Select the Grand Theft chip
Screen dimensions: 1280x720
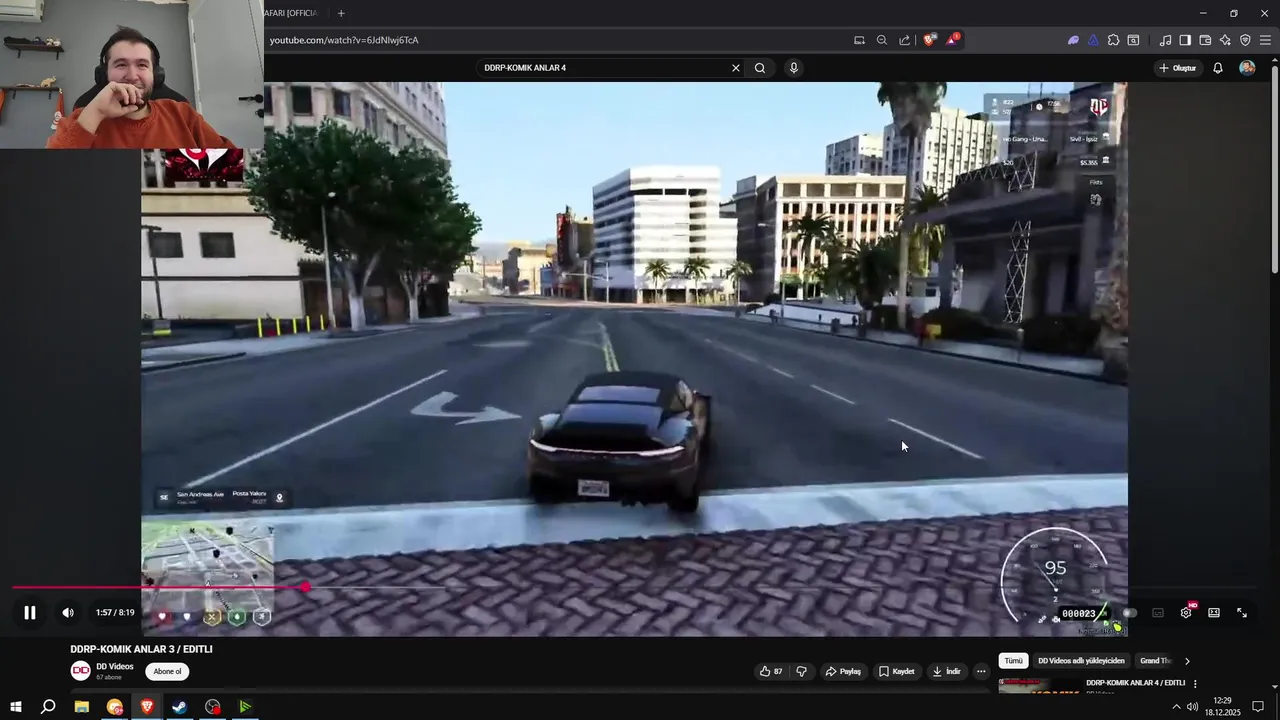coord(1155,661)
